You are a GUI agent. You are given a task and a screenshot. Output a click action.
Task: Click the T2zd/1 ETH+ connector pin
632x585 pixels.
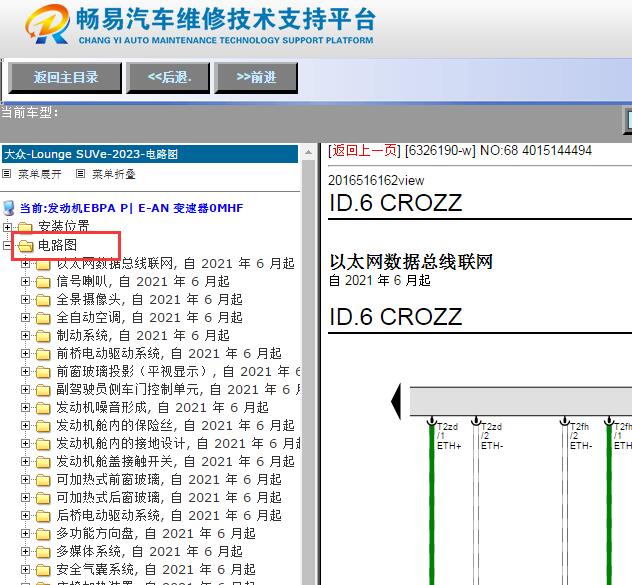coord(432,422)
